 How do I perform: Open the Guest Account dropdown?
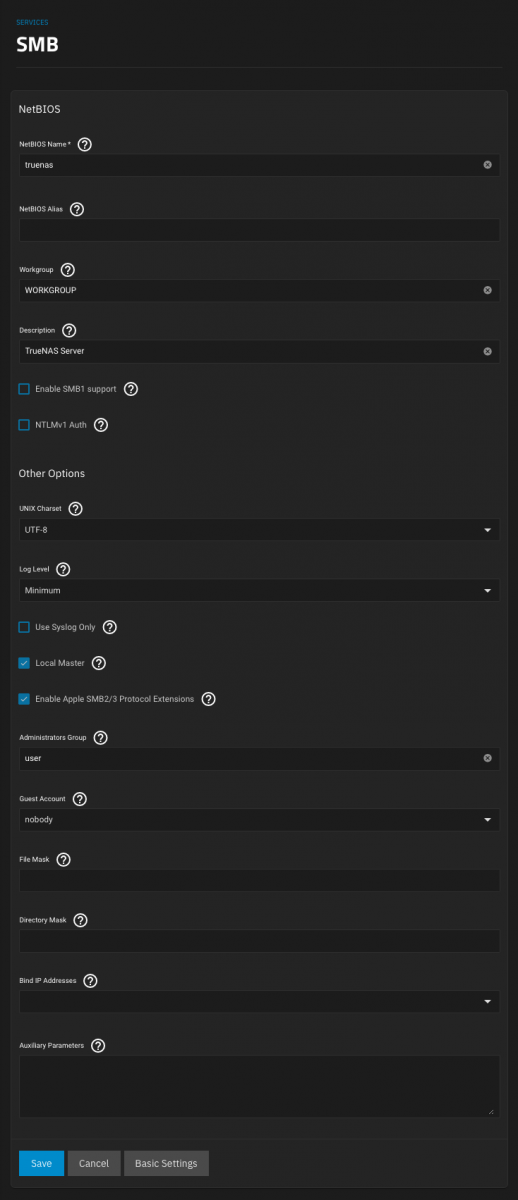[259, 820]
